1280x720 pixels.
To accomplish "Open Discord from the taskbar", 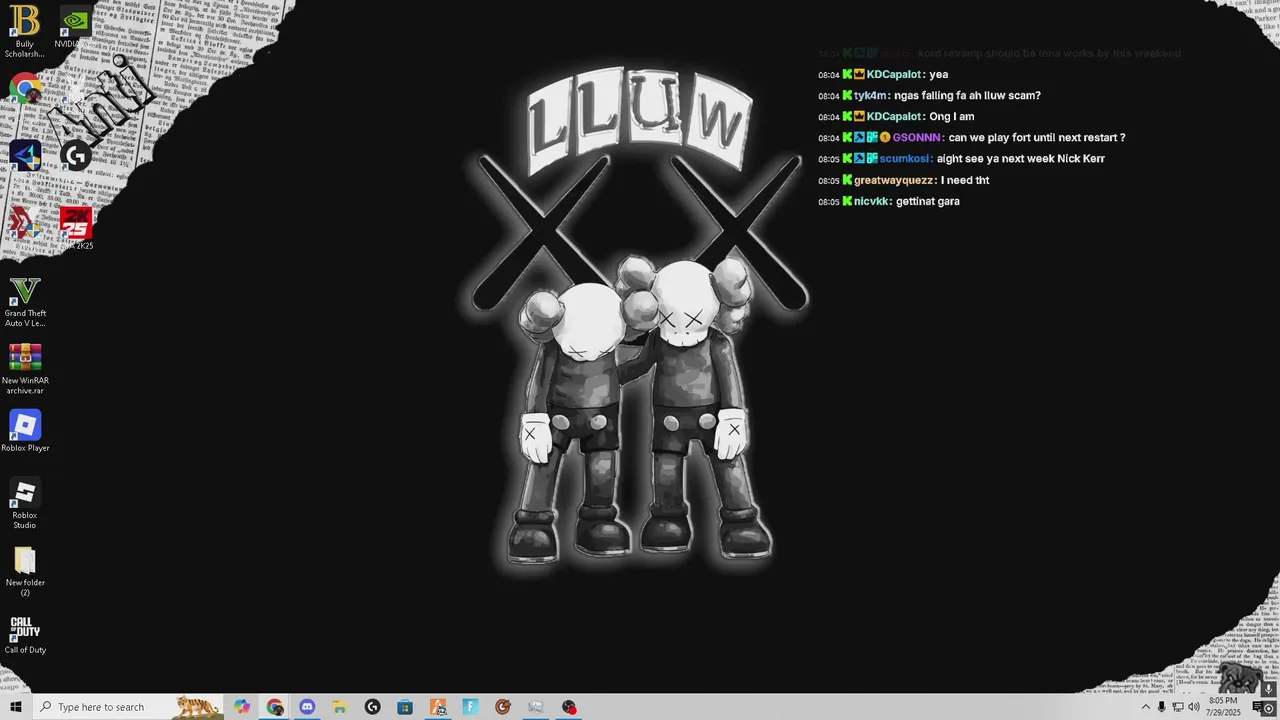I will click(307, 707).
